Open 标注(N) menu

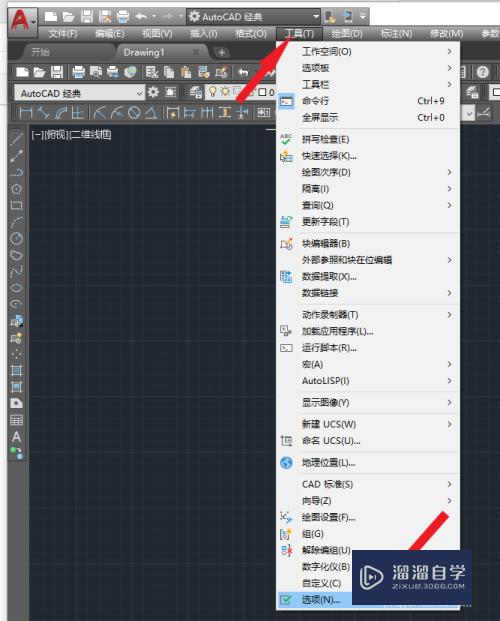397,34
